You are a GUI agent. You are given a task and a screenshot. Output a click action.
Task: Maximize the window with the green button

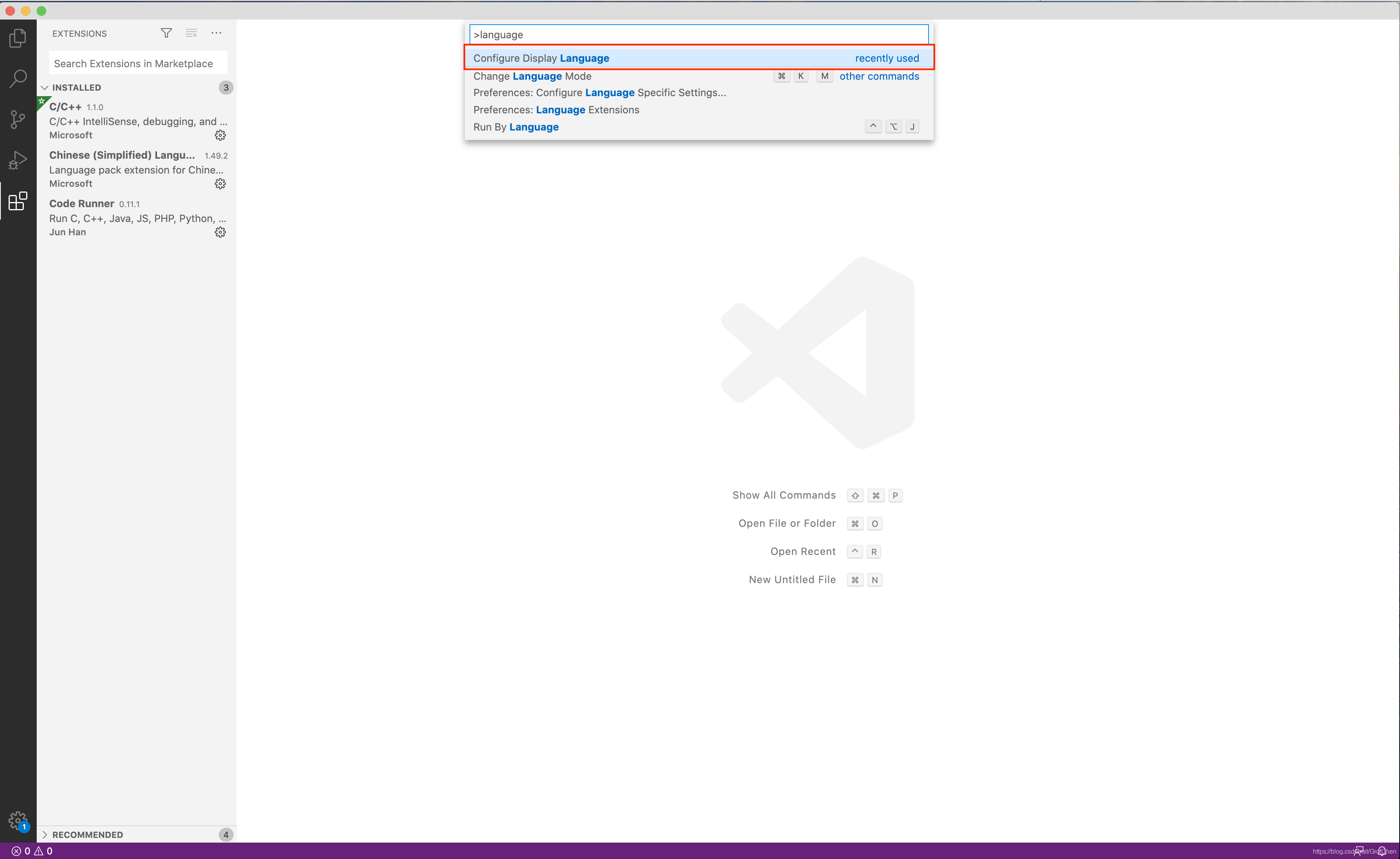click(41, 11)
